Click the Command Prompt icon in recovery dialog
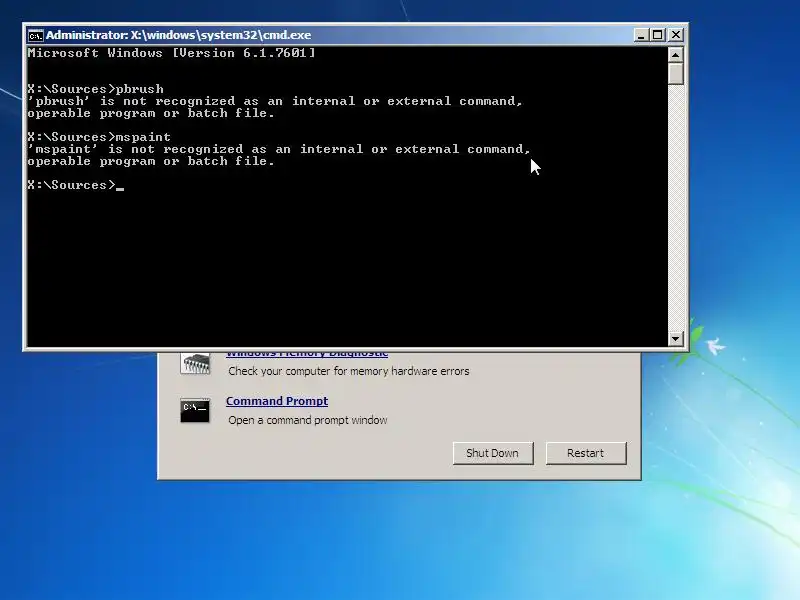The width and height of the screenshot is (800, 600). 195,410
